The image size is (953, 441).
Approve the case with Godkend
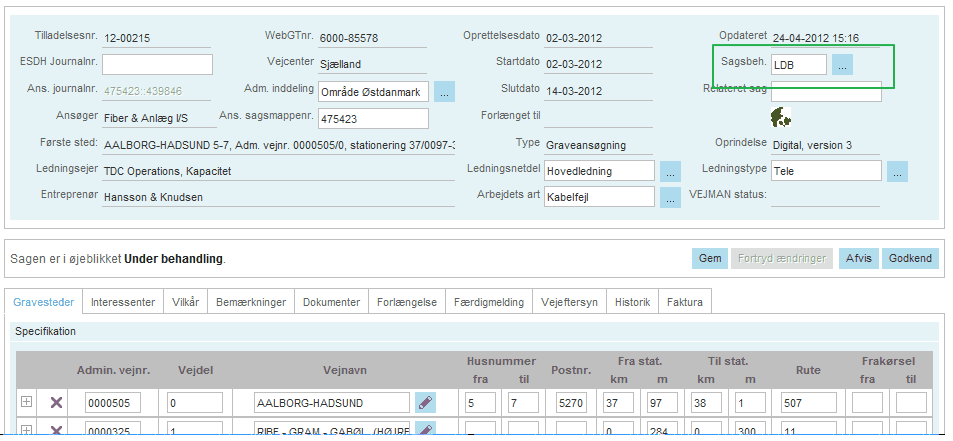(x=910, y=259)
